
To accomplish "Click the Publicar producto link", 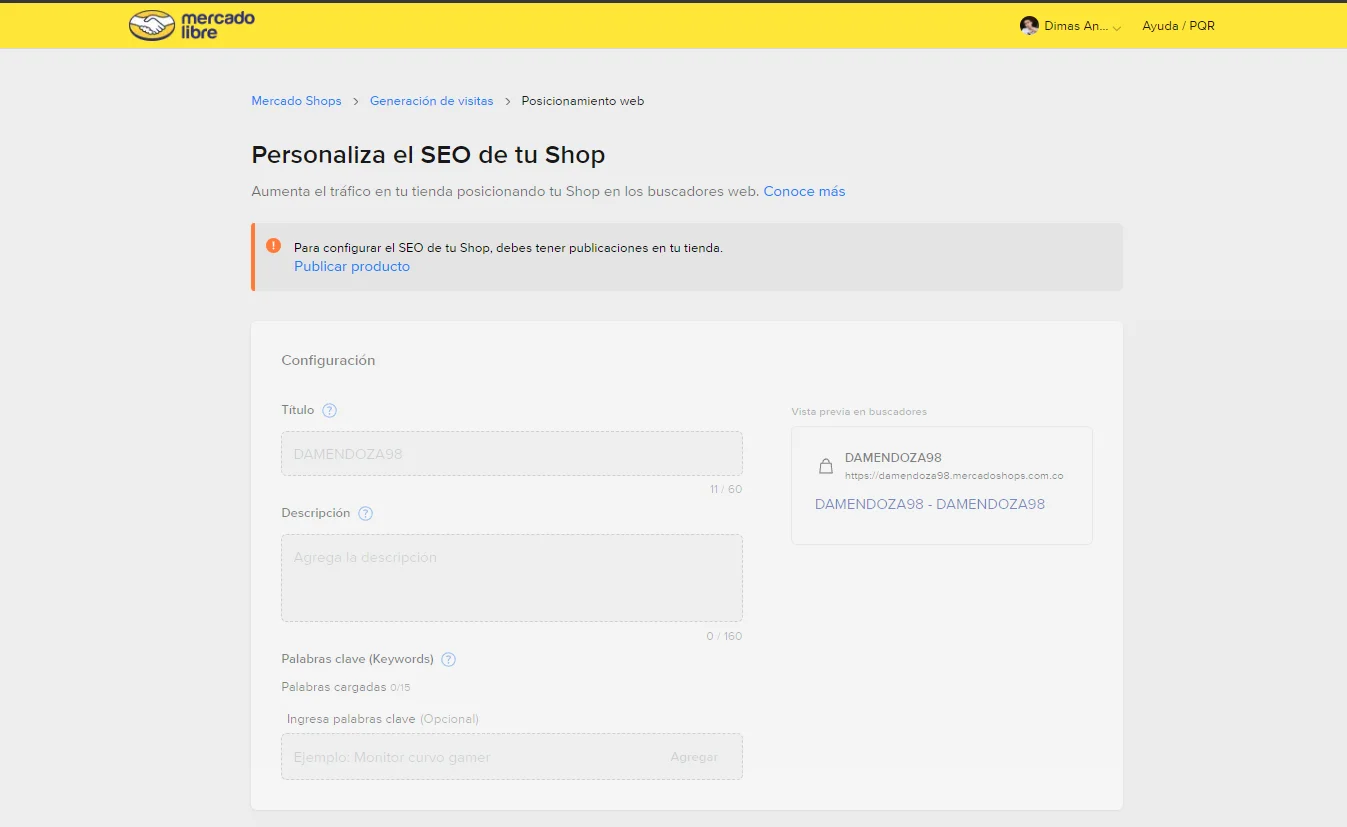I will 351,266.
